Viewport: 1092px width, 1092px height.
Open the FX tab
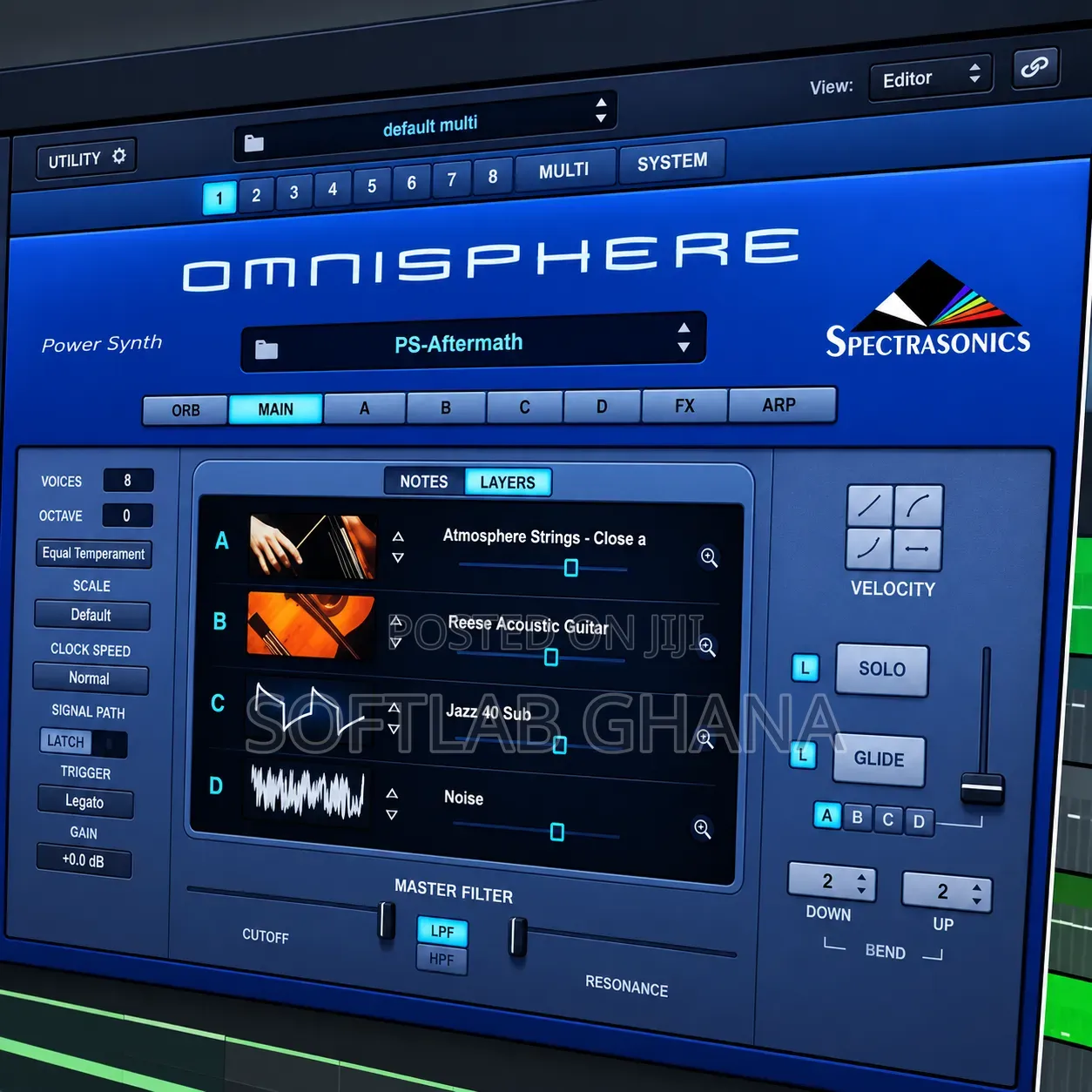[x=684, y=406]
